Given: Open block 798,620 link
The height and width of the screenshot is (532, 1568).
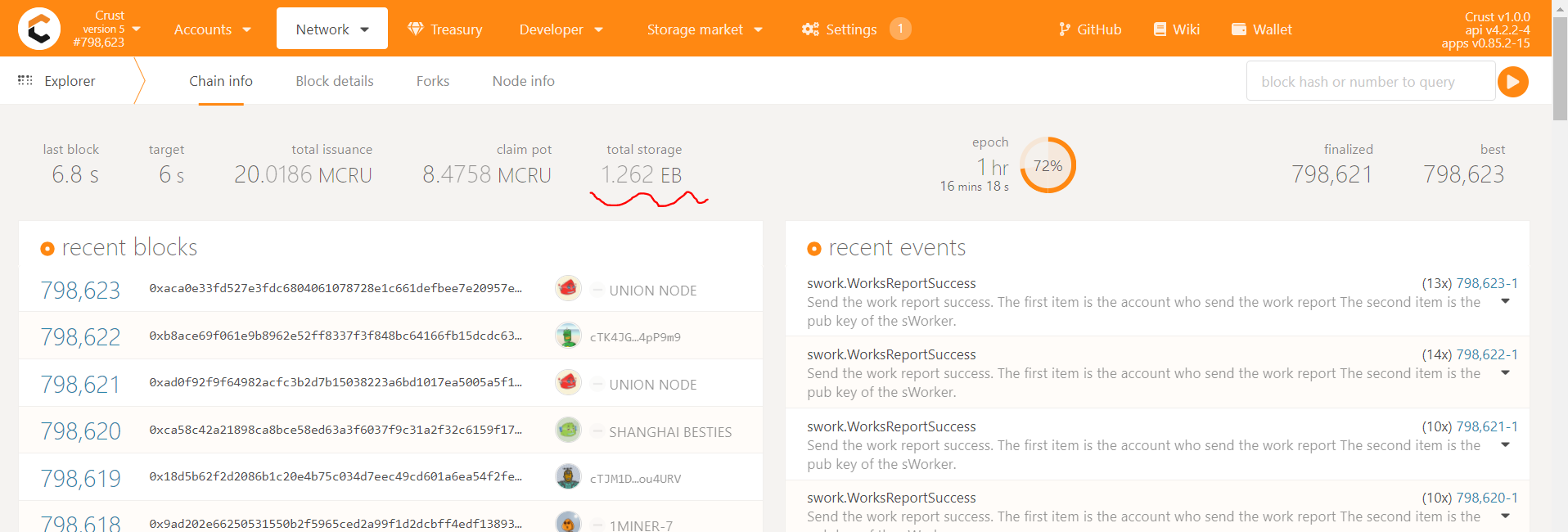Looking at the screenshot, I should [x=80, y=431].
